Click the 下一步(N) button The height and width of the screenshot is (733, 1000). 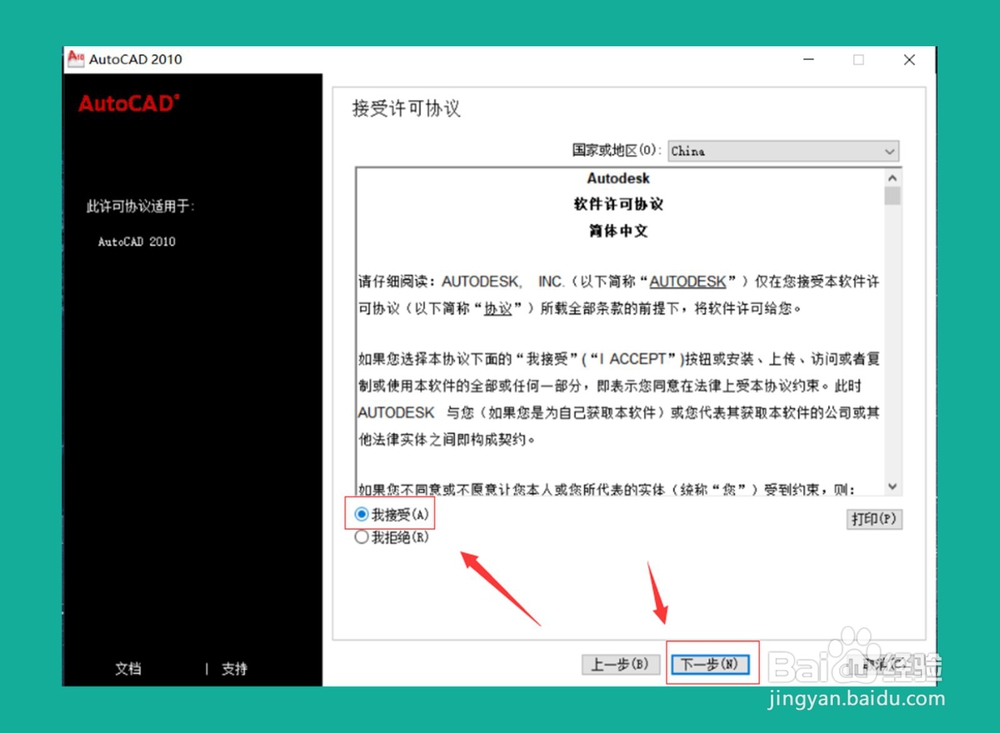(x=709, y=664)
